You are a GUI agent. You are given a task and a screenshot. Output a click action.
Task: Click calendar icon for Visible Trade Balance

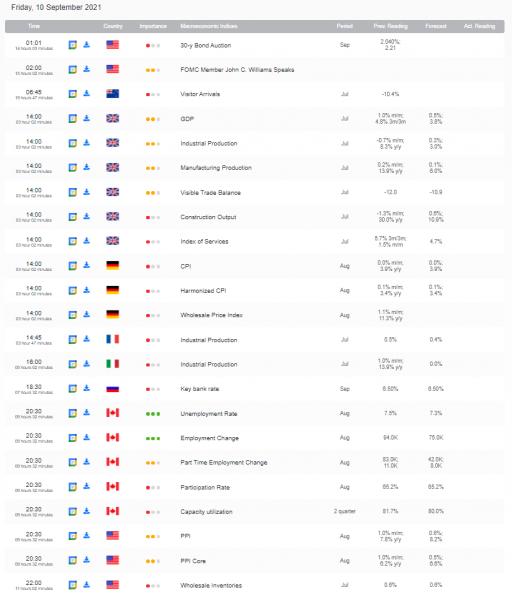point(73,192)
